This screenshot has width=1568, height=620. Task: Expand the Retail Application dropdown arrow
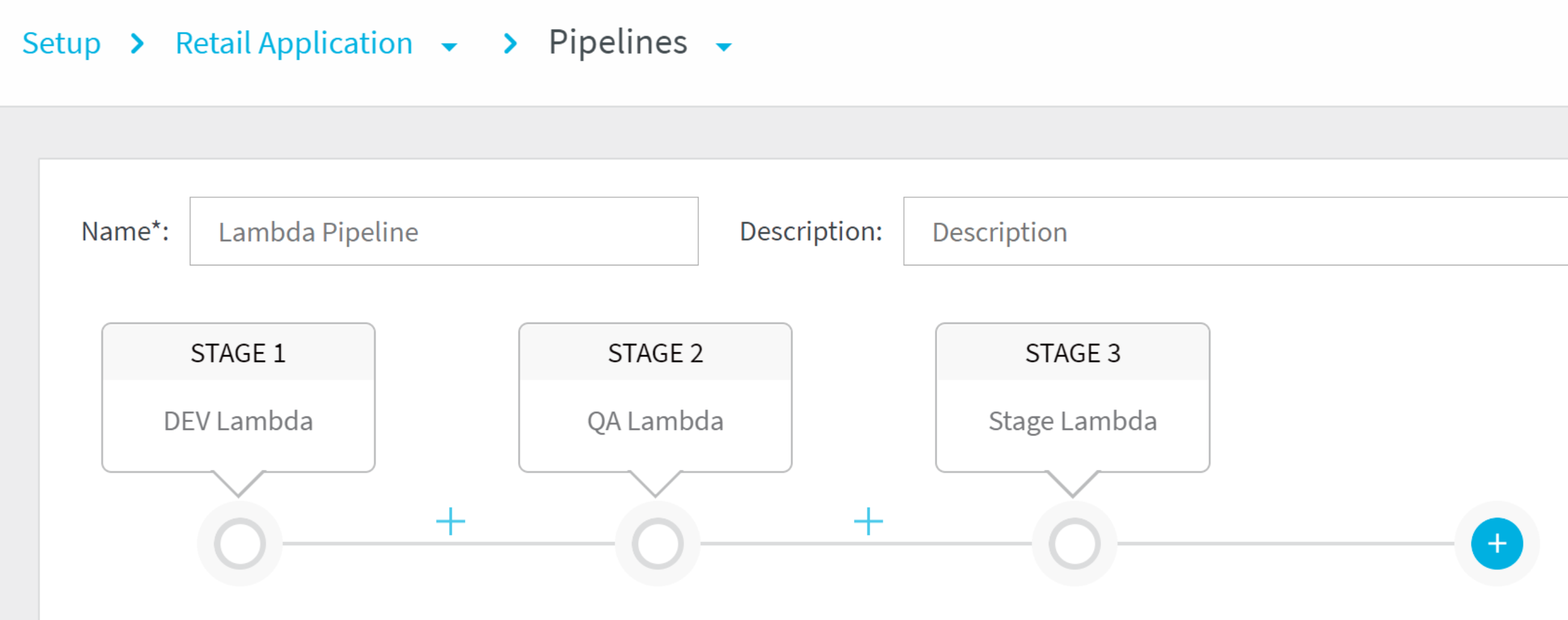449,47
